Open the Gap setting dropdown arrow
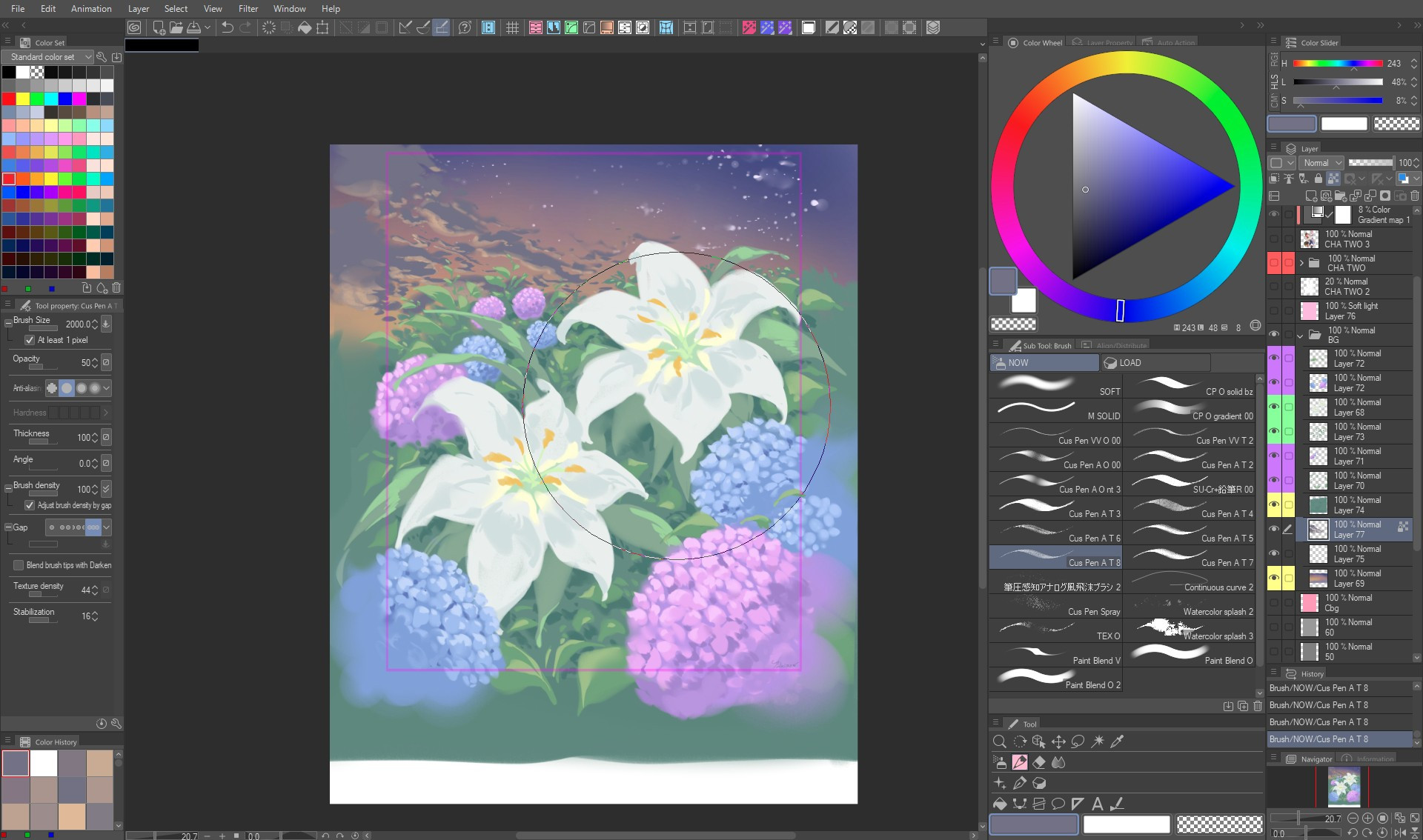 click(x=107, y=527)
